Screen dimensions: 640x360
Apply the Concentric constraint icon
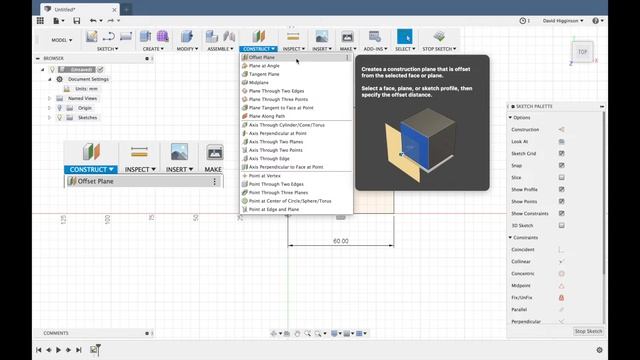tap(561, 273)
